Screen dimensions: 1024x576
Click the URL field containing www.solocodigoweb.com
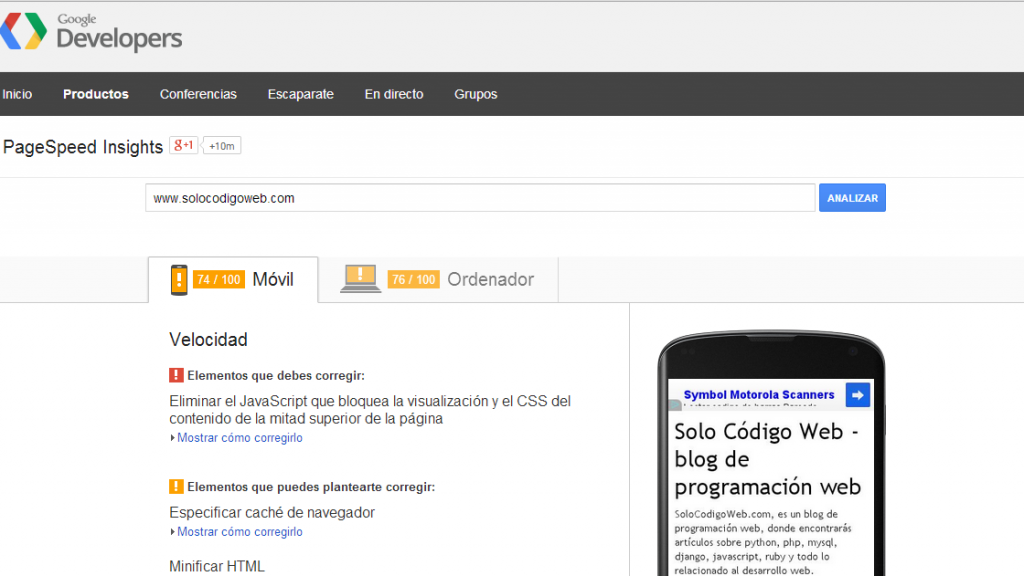(x=480, y=198)
